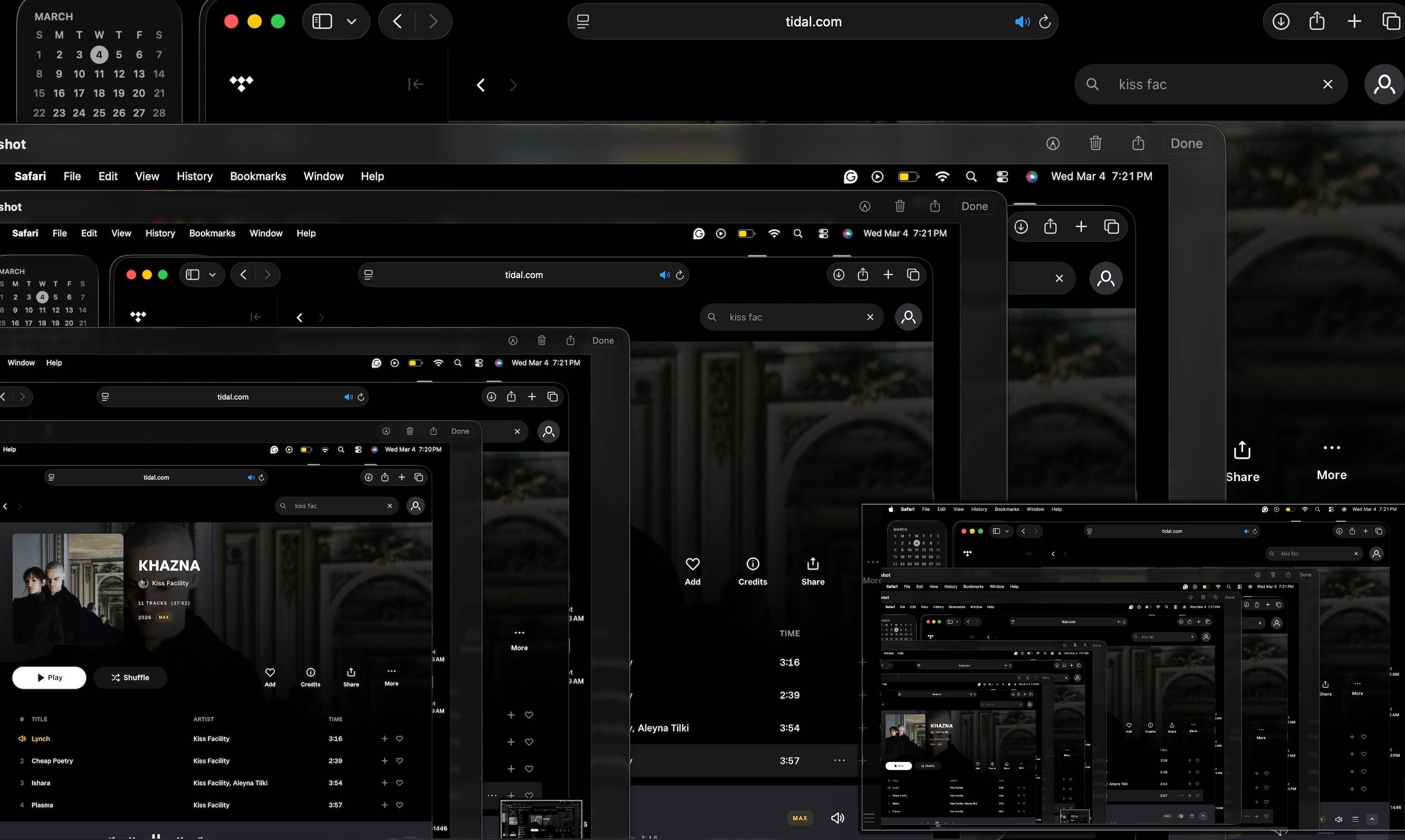Collapse the TIDAL sidebar beside the largest logo
1405x840 pixels.
(x=416, y=84)
